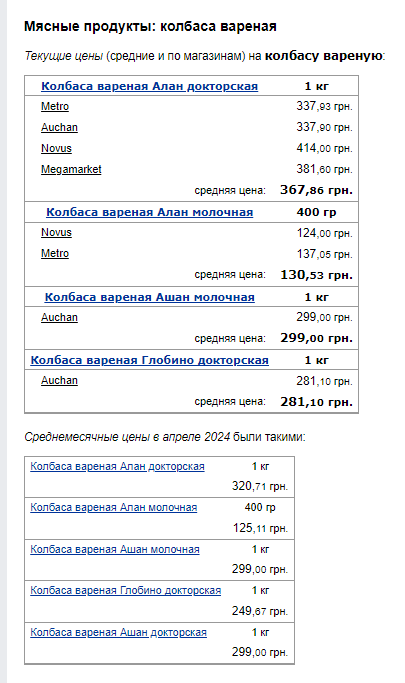Open Колбаса вареная Ашан докторская link
The width and height of the screenshot is (405, 683).
point(118,632)
